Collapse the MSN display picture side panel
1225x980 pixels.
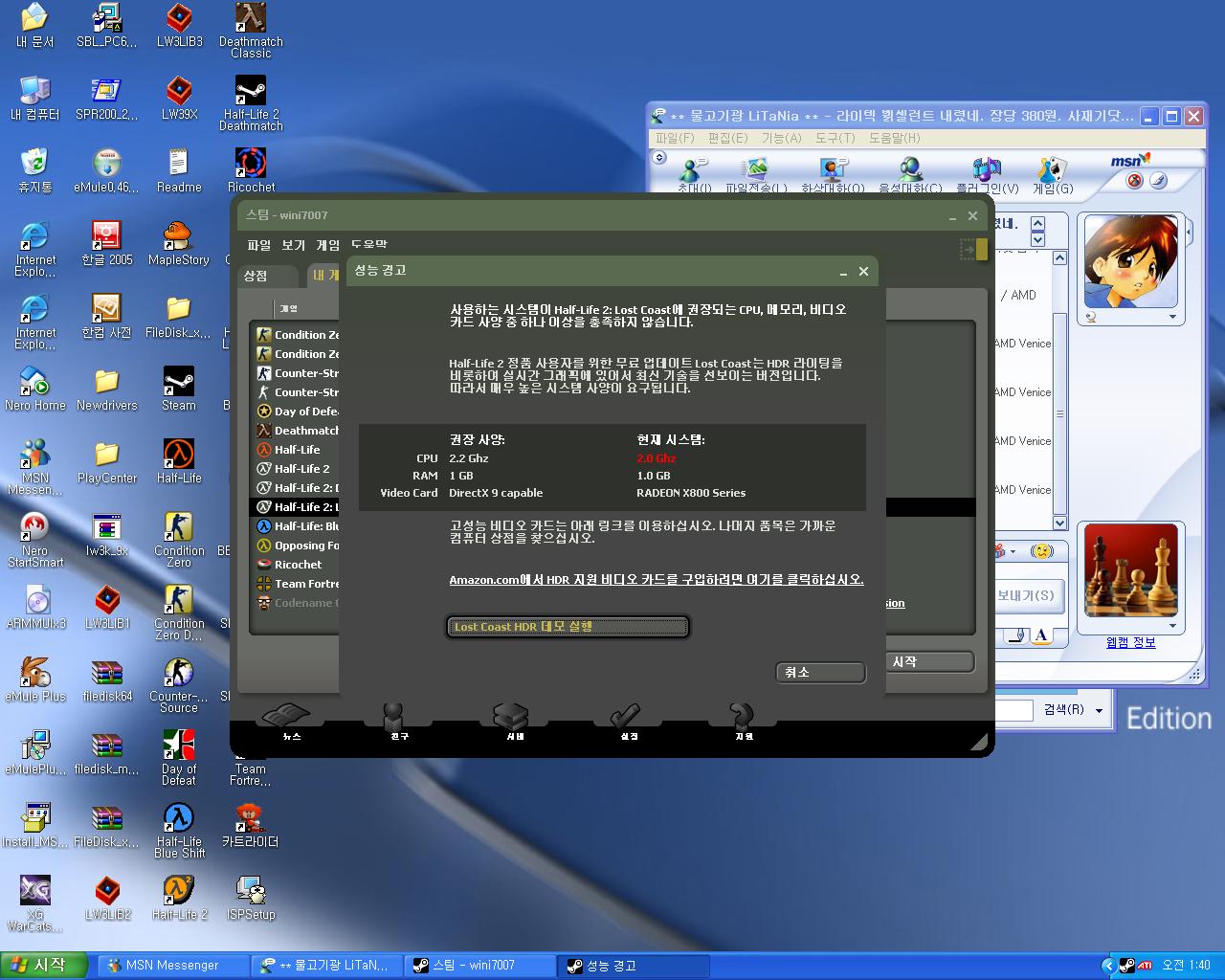pyautogui.click(x=1190, y=233)
